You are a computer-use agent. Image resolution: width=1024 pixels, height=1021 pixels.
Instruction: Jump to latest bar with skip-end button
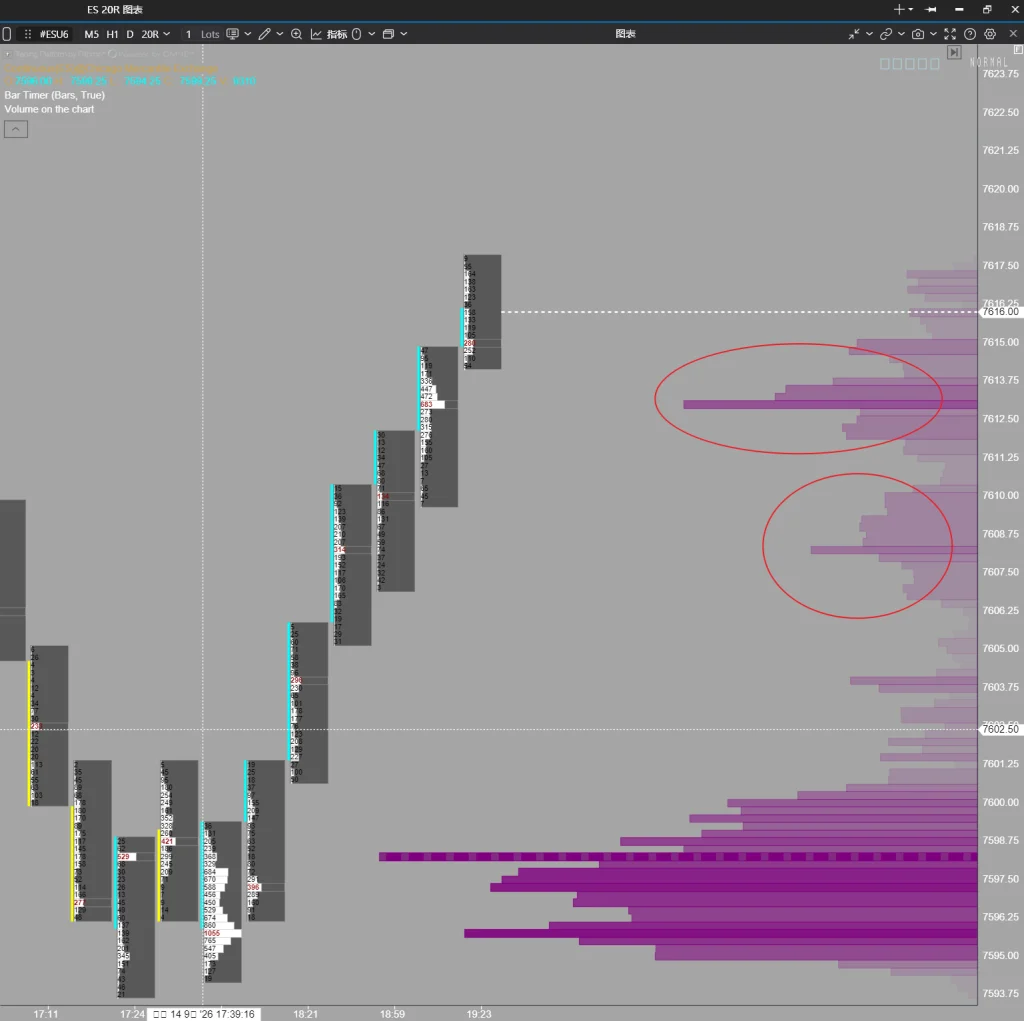[954, 52]
